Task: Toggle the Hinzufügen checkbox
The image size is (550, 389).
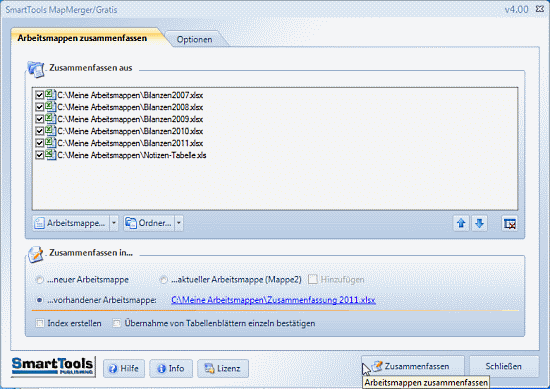Action: tap(313, 279)
